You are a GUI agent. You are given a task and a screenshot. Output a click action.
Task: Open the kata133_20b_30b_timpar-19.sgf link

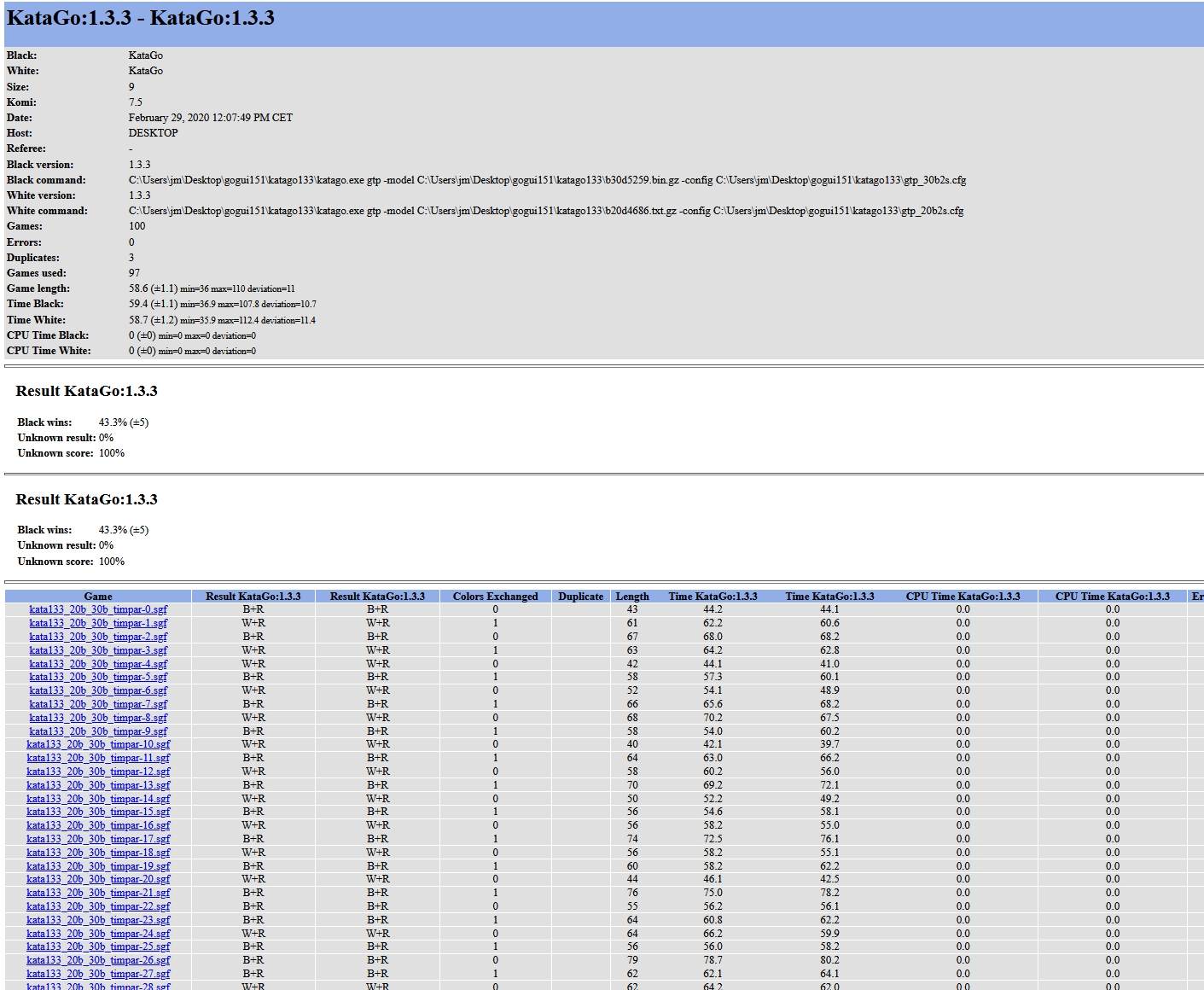(98, 866)
